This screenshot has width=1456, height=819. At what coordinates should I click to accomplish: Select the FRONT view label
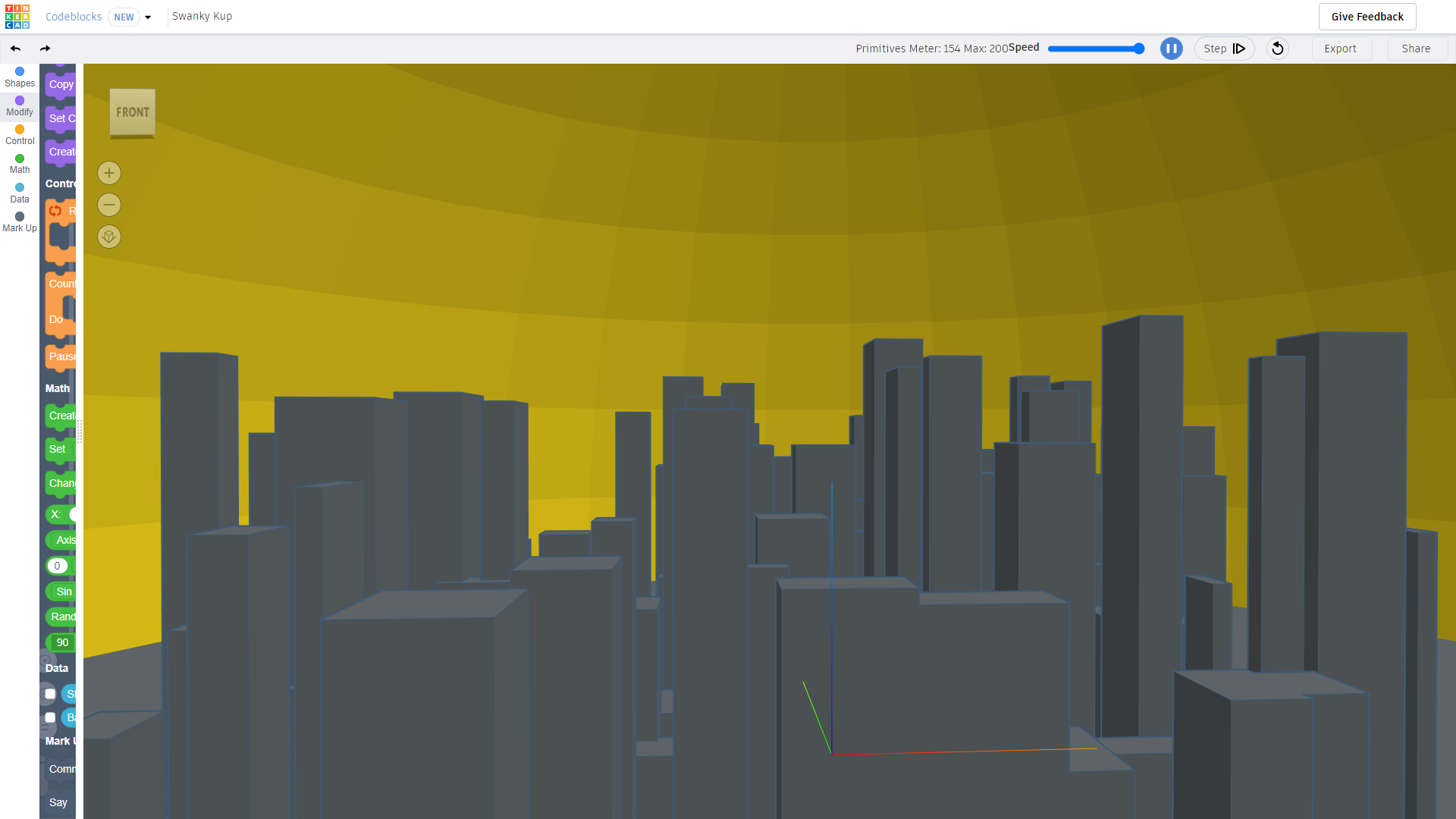131,111
